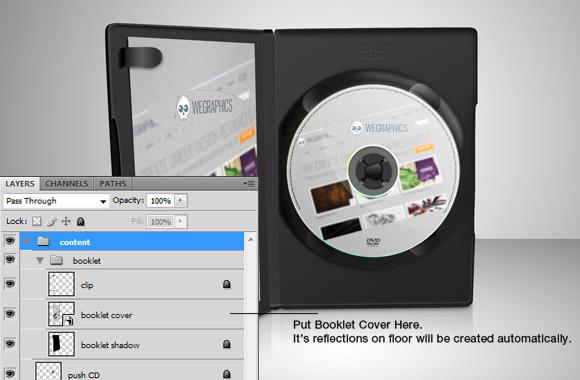Click the lock icon on booklet shadow layer

[226, 344]
